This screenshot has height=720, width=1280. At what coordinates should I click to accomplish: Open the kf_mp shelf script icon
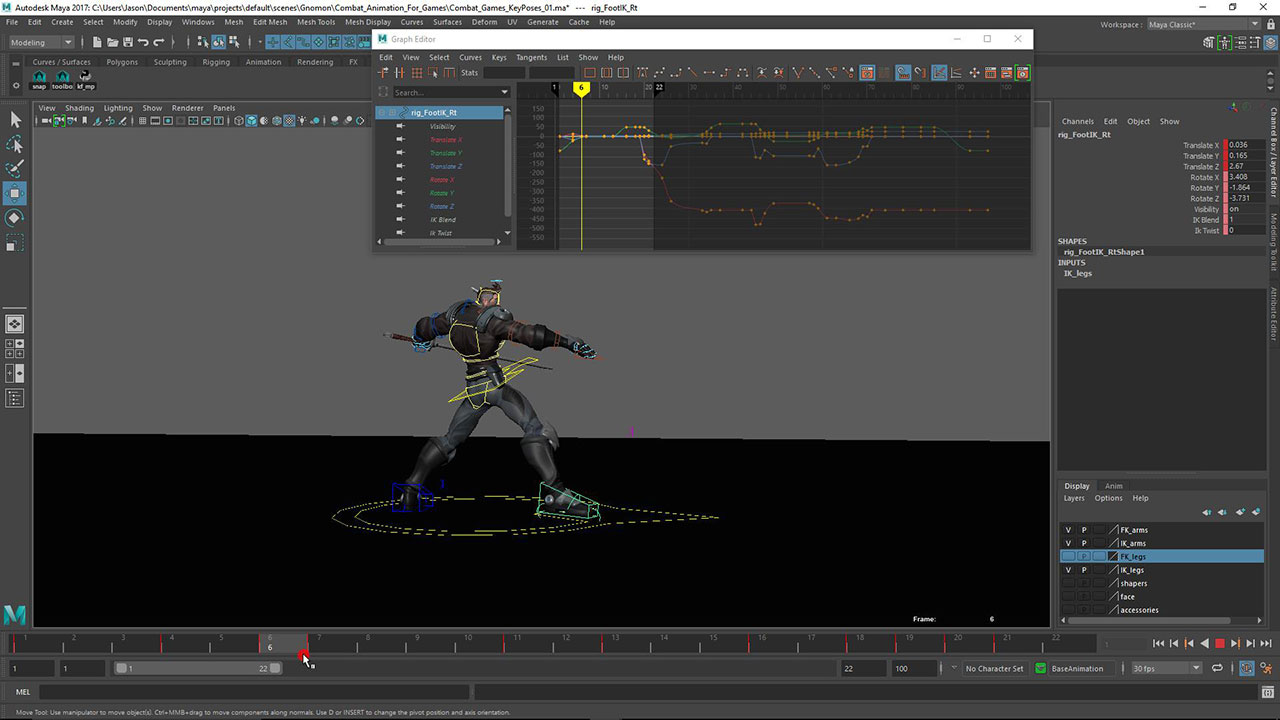(x=86, y=80)
